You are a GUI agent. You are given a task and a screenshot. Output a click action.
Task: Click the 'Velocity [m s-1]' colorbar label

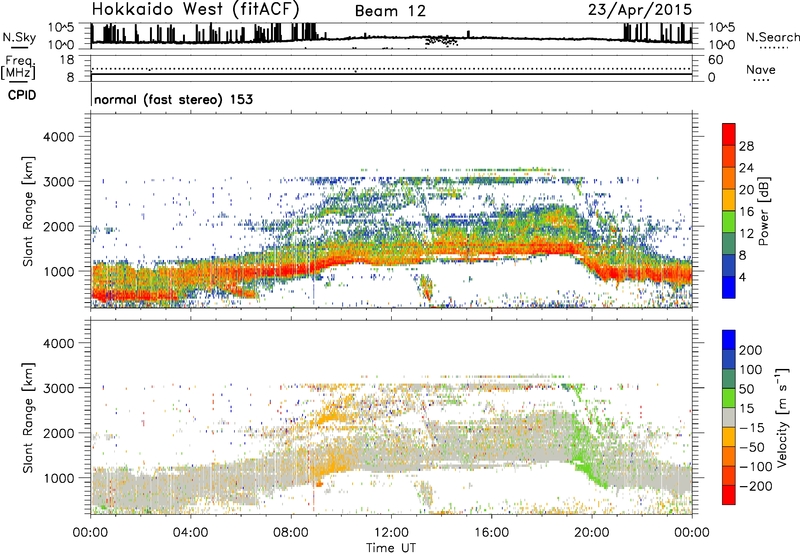pos(781,417)
